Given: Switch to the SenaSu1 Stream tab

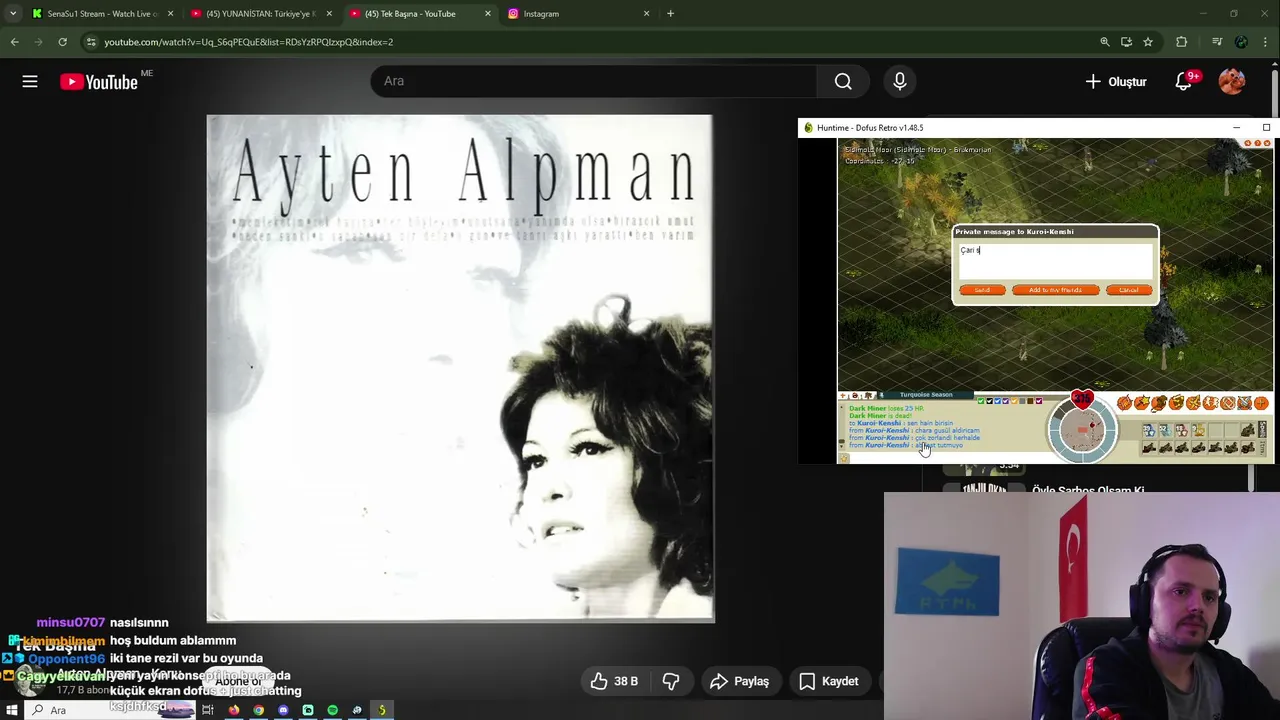Looking at the screenshot, I should (x=103, y=14).
